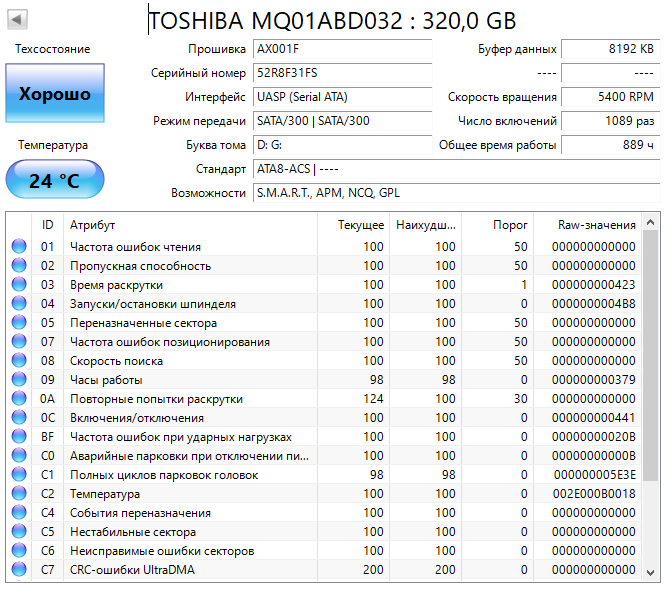Click raw value 002E000B0018 of Температура
This screenshot has width=668, height=591.
[594, 494]
